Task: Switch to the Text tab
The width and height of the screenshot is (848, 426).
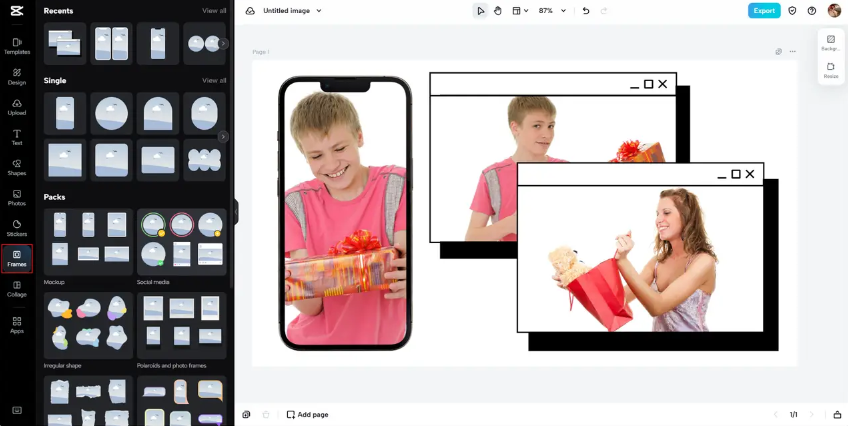Action: 16,136
